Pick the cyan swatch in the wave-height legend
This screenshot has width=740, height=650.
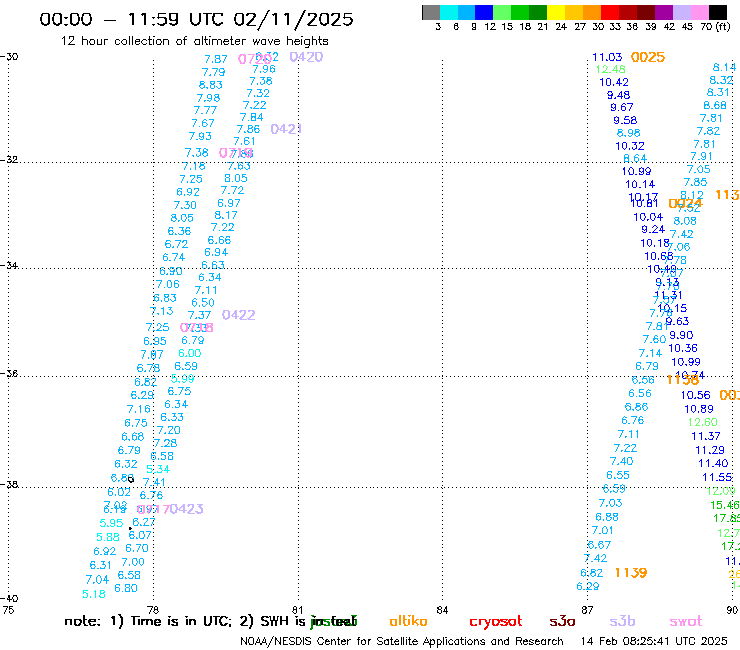pos(448,12)
